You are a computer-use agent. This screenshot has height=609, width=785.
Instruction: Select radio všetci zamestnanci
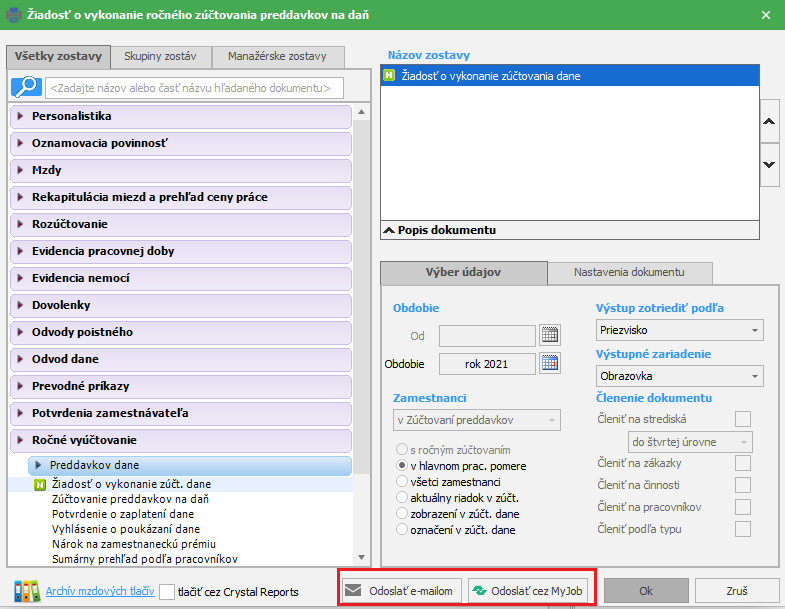pos(402,481)
